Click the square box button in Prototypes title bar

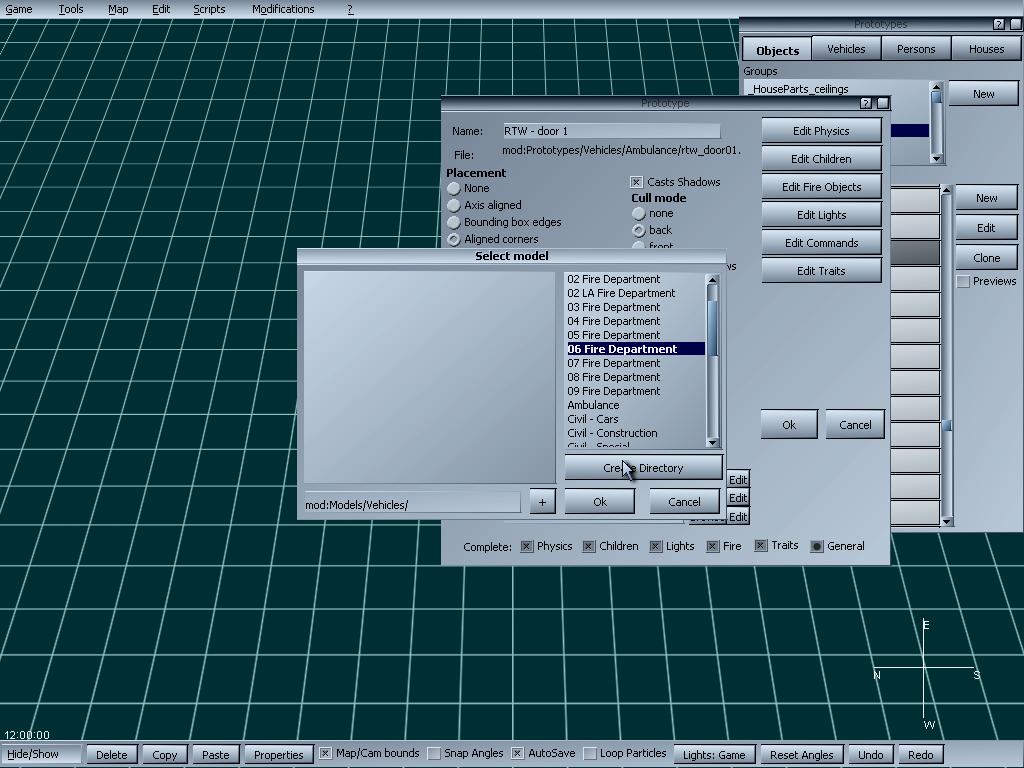click(x=1016, y=24)
